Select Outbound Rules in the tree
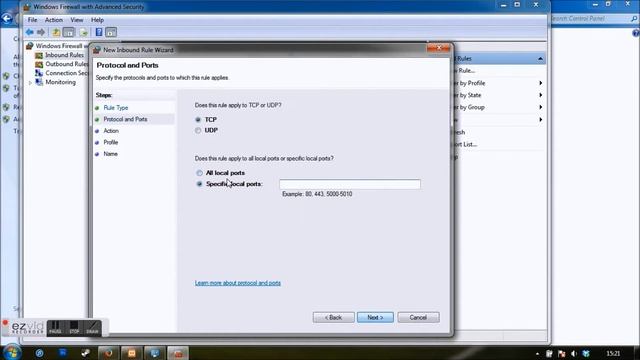Viewport: 640px width, 360px height. click(67, 64)
